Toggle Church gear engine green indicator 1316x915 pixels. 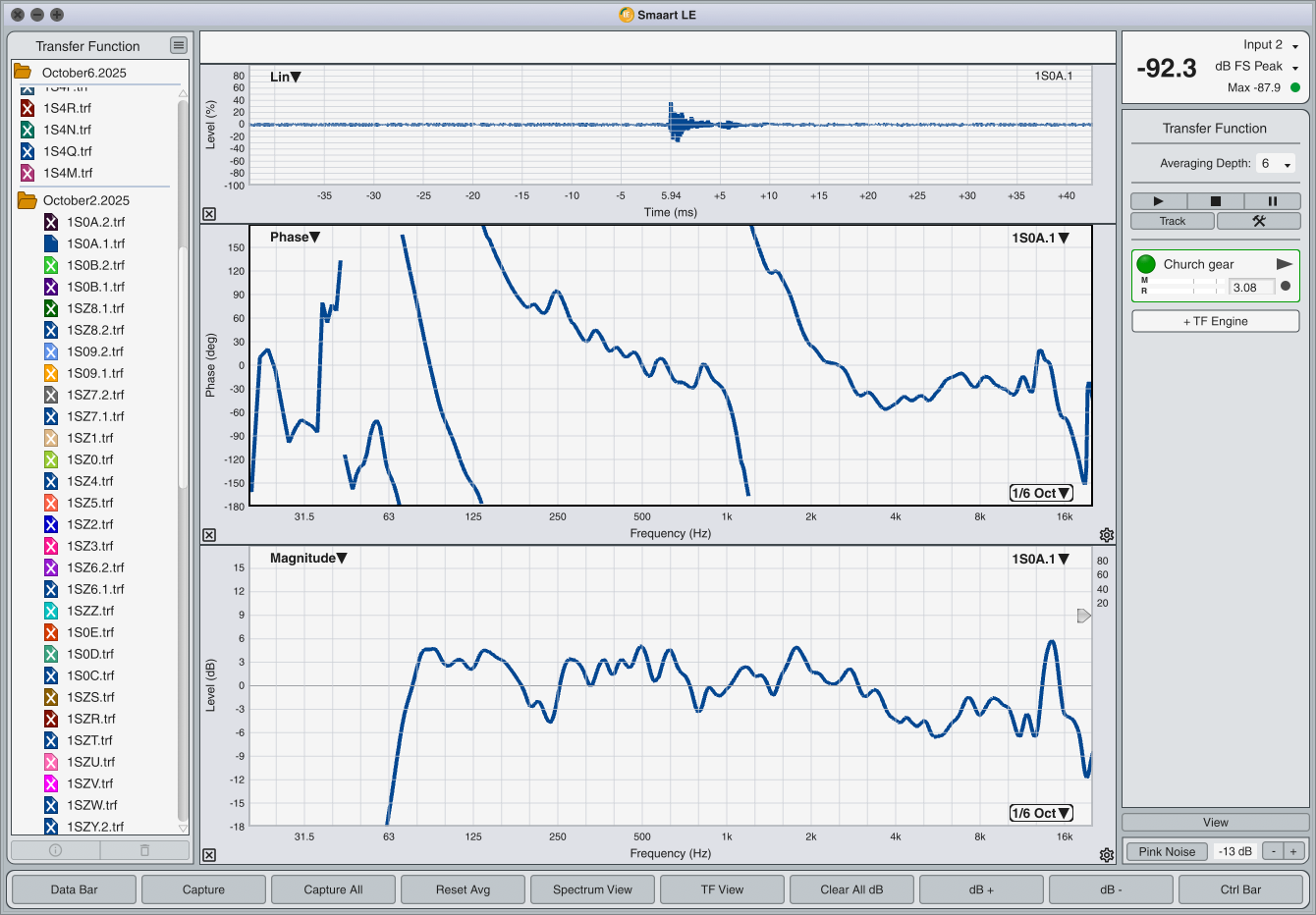pyautogui.click(x=1146, y=264)
